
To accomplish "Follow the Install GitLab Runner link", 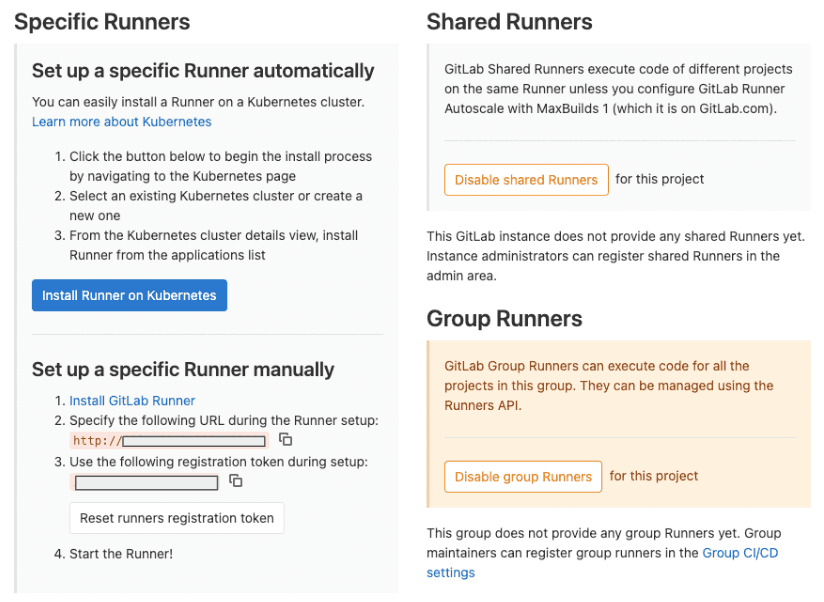I will tap(132, 401).
